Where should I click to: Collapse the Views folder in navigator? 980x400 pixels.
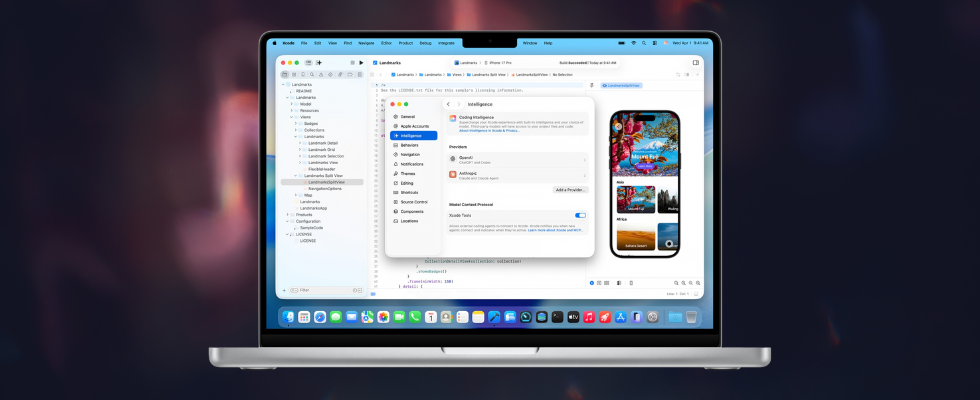pyautogui.click(x=292, y=117)
